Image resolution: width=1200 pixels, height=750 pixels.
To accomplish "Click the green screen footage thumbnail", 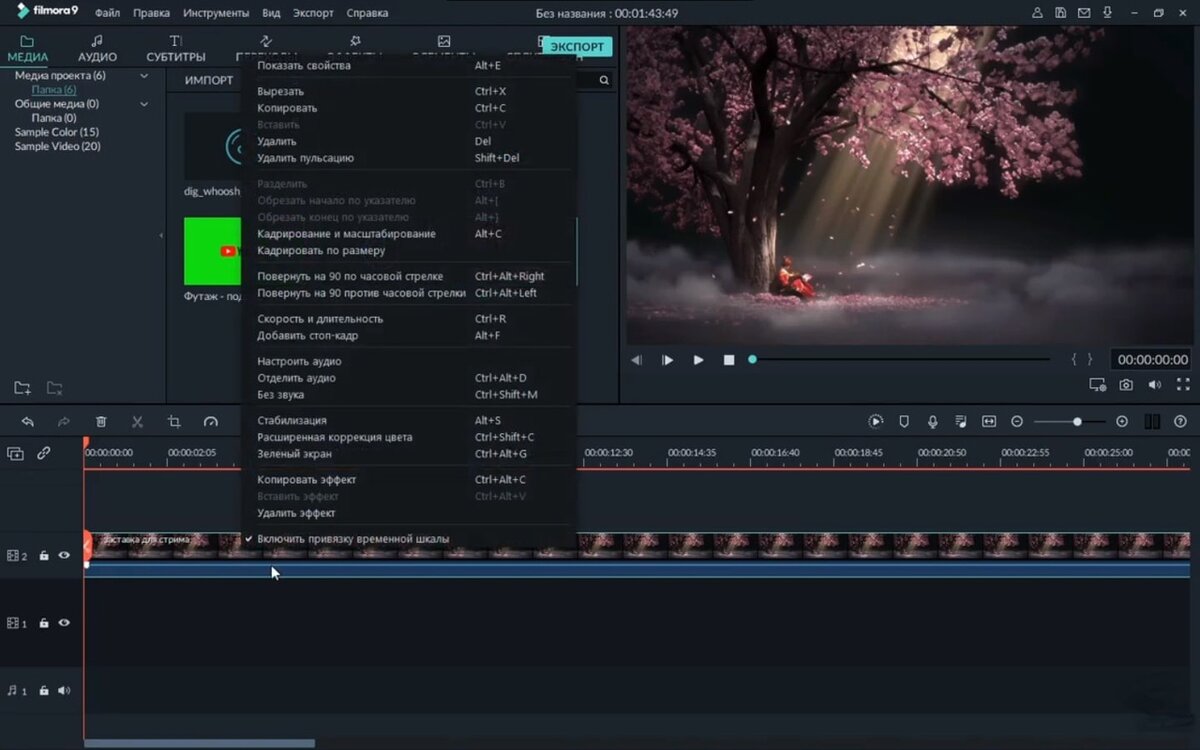I will coord(213,251).
